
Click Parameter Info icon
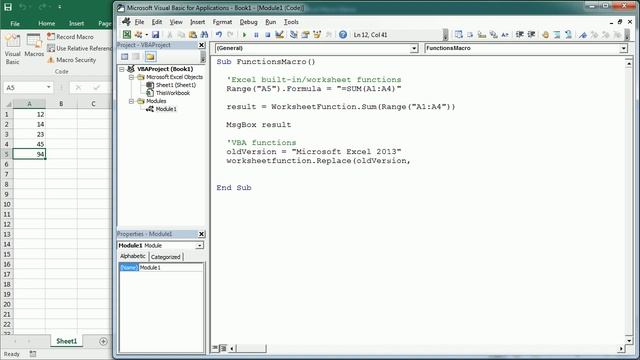[x=493, y=35]
